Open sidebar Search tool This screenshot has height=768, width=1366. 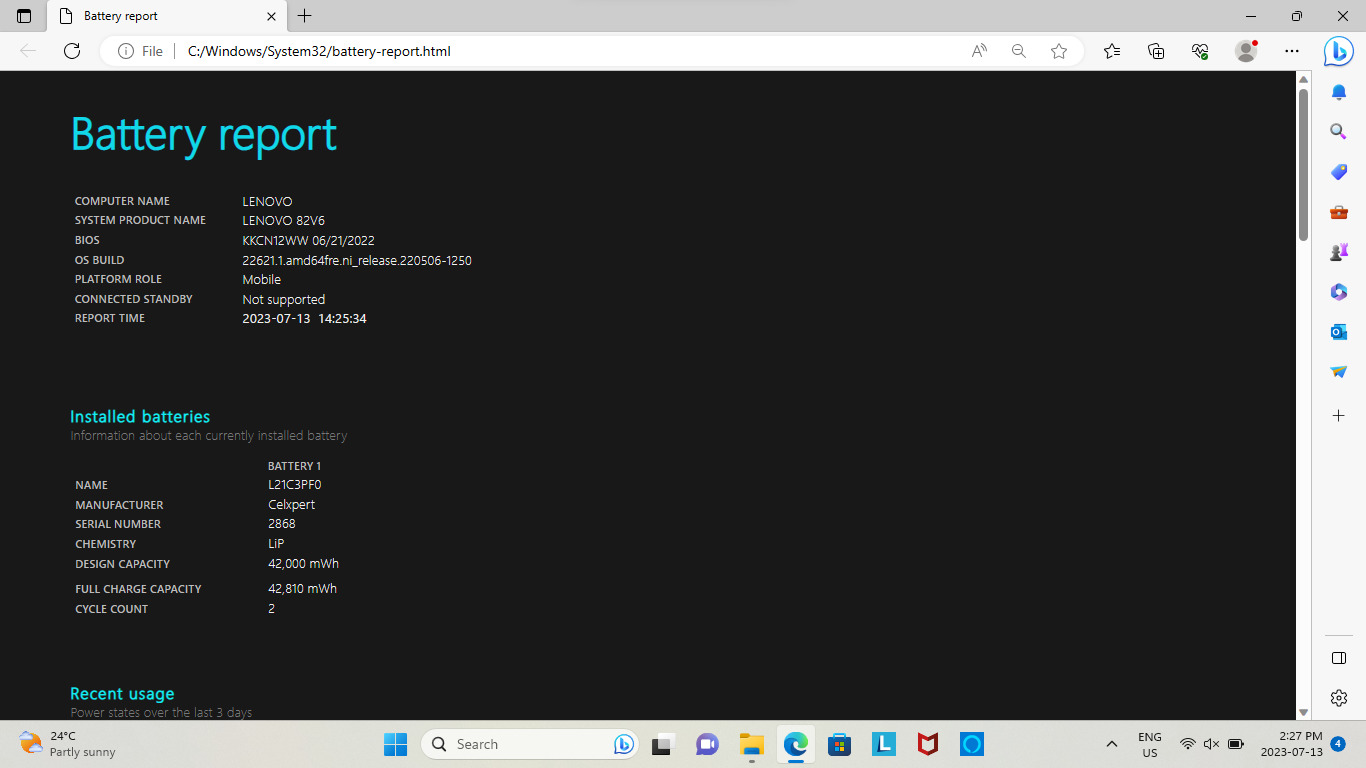(1339, 131)
